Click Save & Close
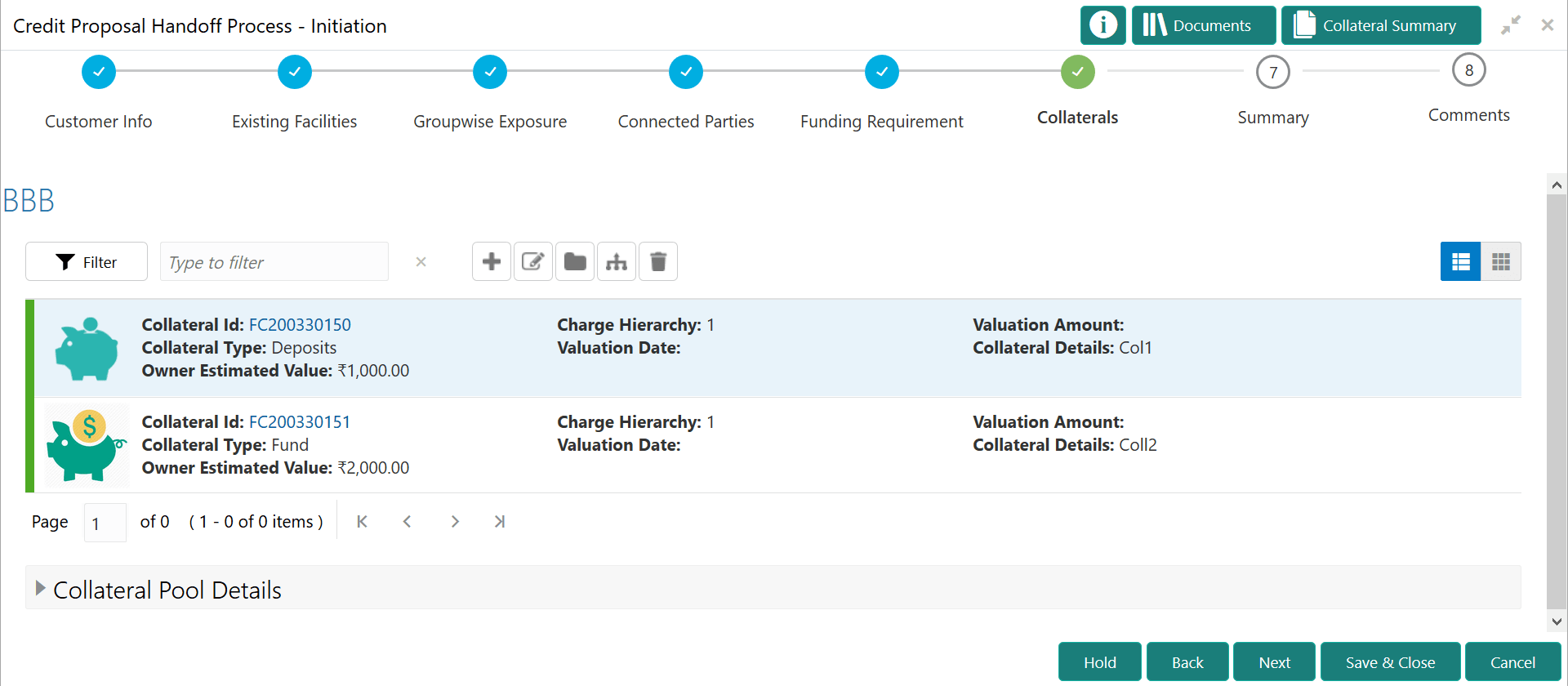1568x686 pixels. 1390,662
